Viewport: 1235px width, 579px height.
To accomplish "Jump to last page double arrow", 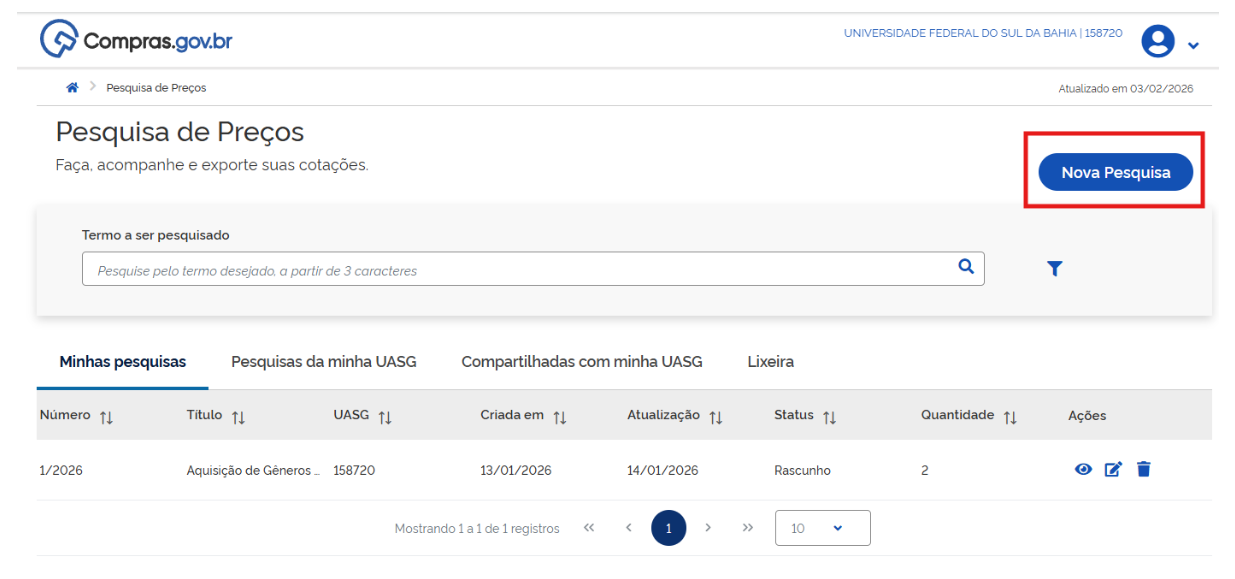I will point(747,528).
